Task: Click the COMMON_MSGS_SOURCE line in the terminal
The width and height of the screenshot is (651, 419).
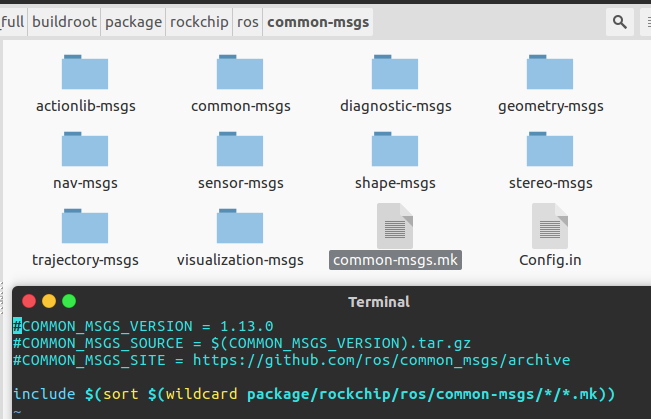Action: [x=242, y=343]
